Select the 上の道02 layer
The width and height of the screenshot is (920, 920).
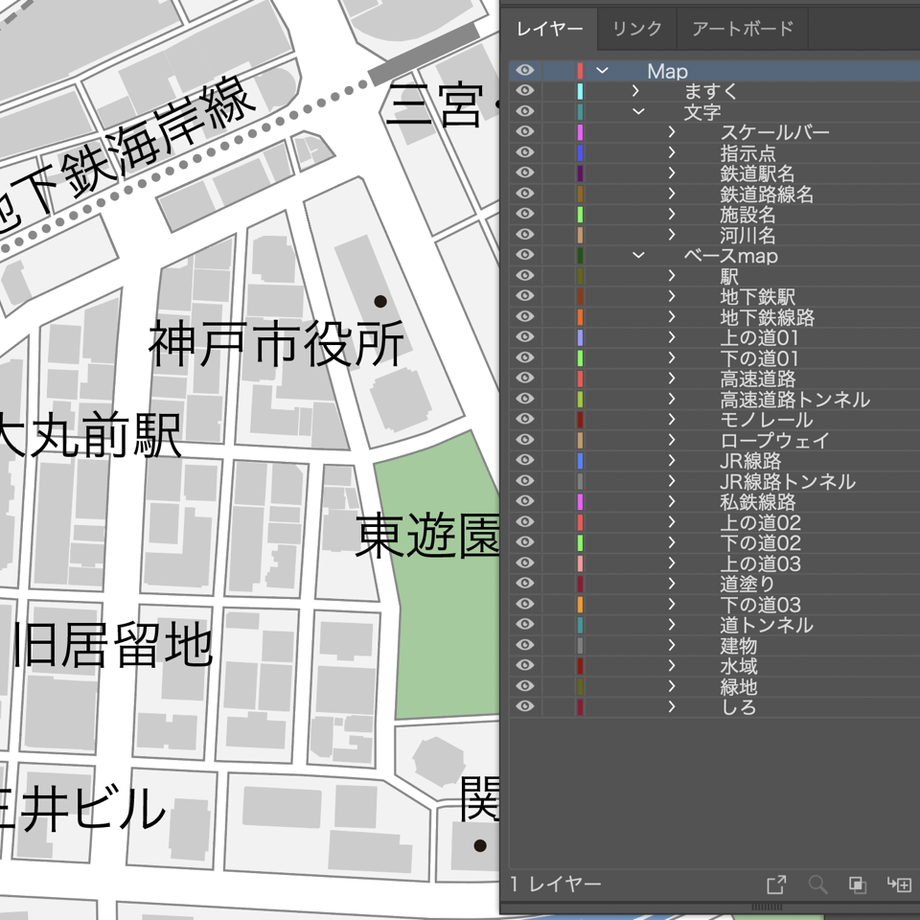tap(760, 522)
